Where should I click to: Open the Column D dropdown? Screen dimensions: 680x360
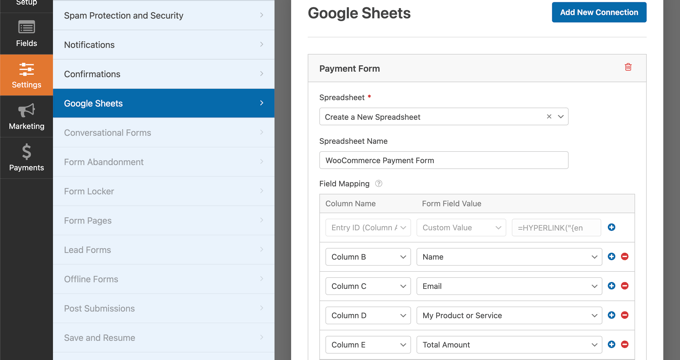(368, 315)
